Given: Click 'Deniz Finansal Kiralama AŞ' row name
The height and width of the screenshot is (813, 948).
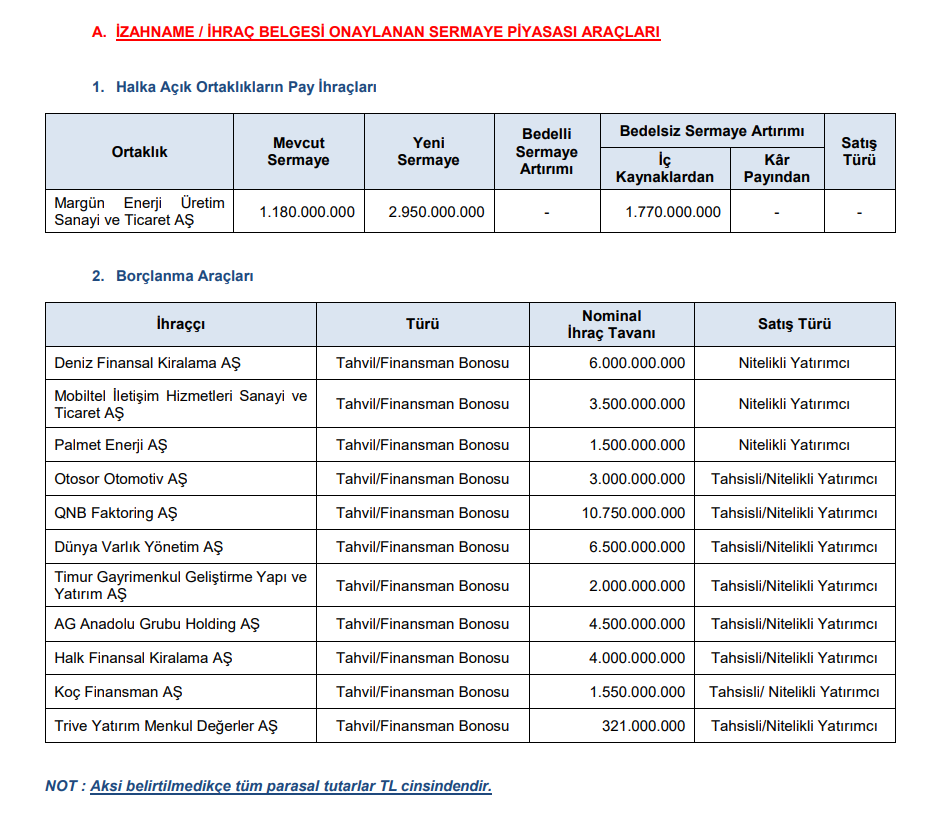Looking at the screenshot, I should pyautogui.click(x=148, y=363).
